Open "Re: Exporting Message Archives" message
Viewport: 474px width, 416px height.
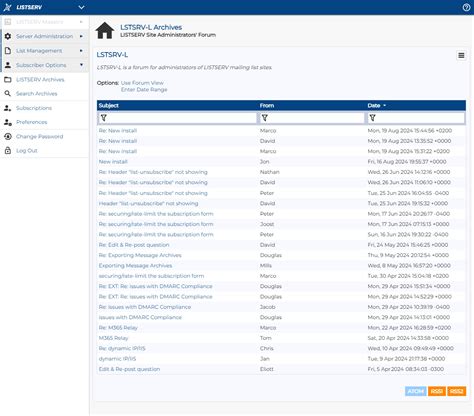coord(140,255)
